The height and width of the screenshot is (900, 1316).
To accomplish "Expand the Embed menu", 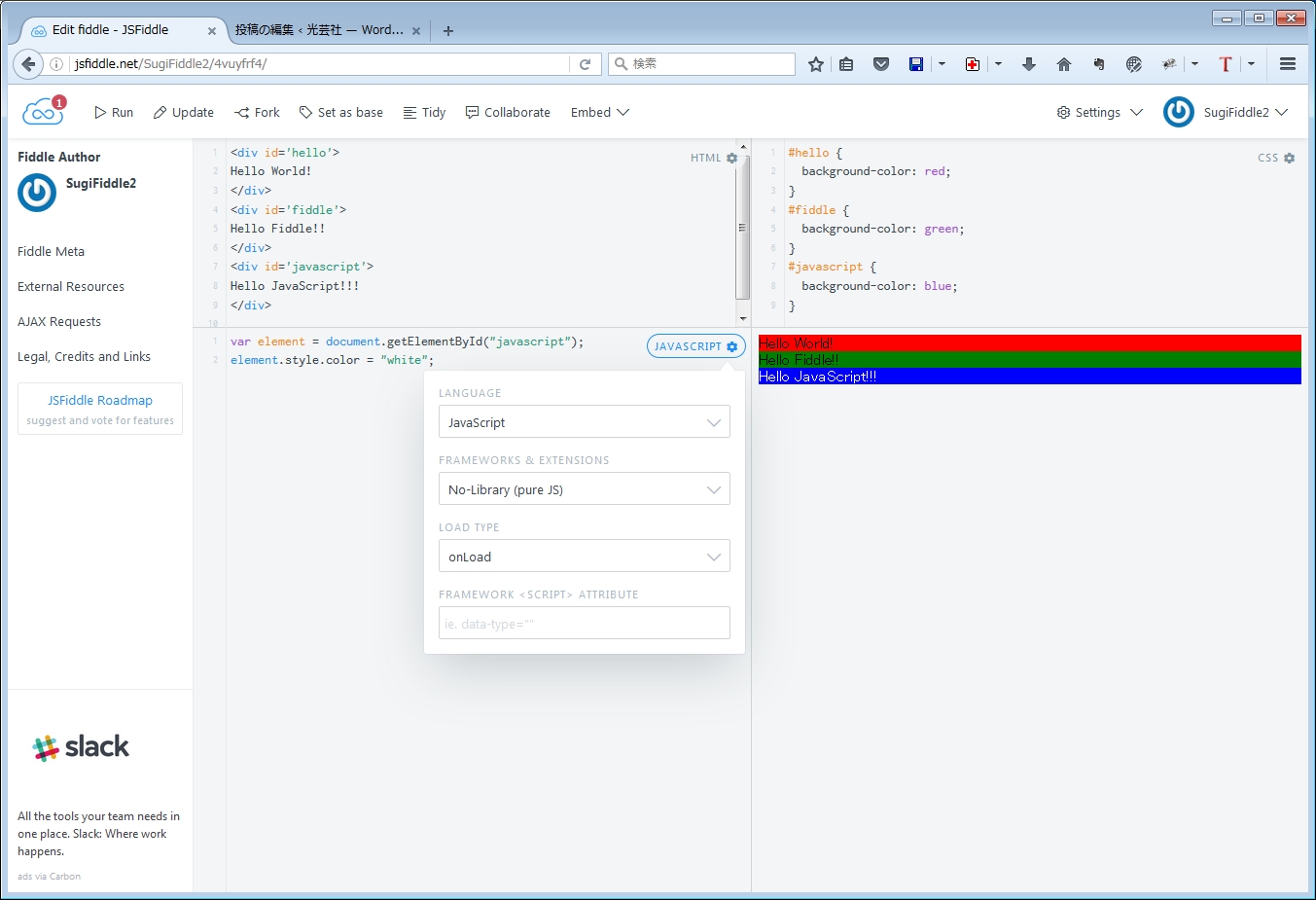I will coord(599,113).
